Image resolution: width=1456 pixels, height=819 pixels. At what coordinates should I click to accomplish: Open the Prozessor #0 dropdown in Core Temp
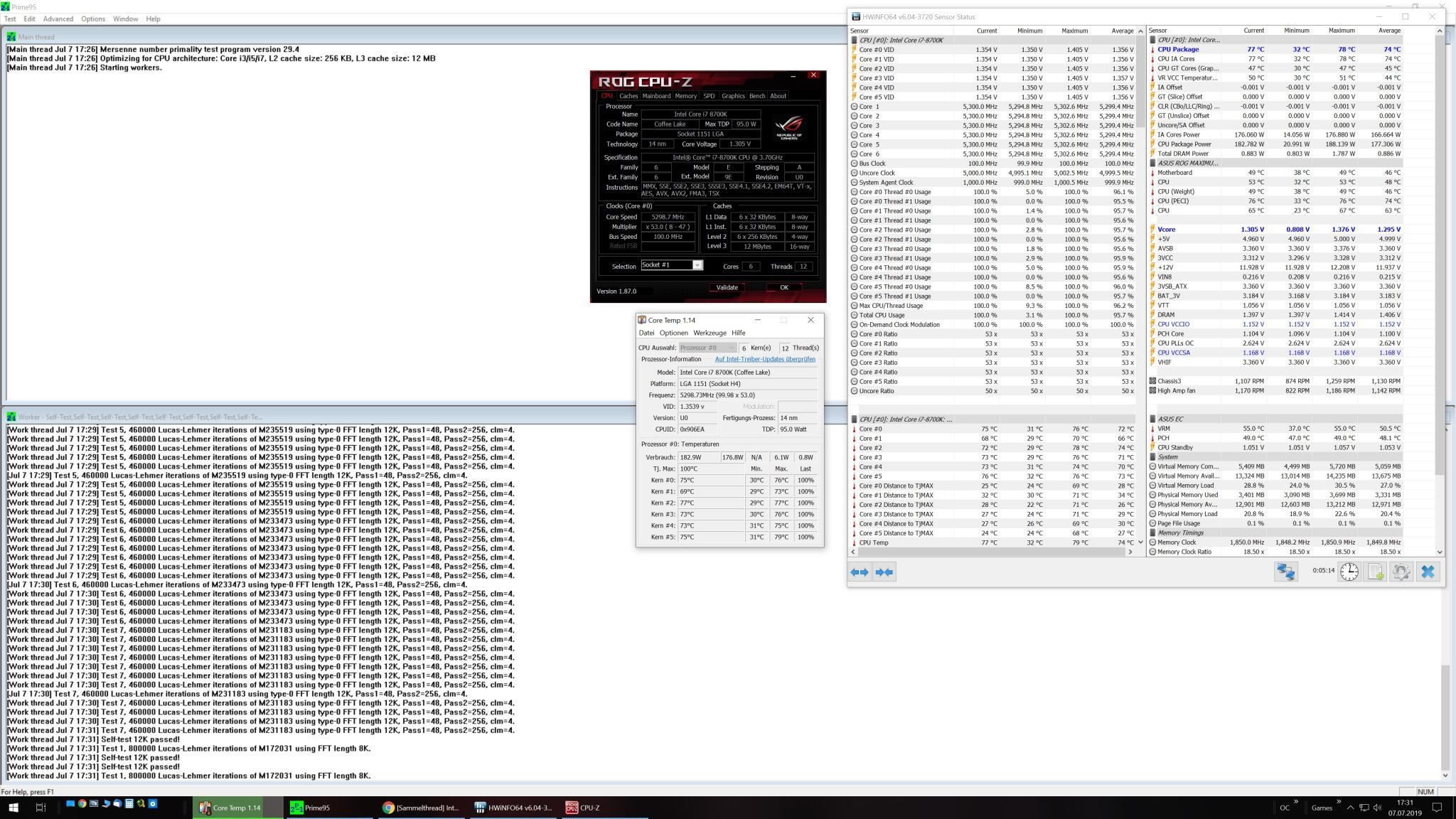(x=707, y=348)
